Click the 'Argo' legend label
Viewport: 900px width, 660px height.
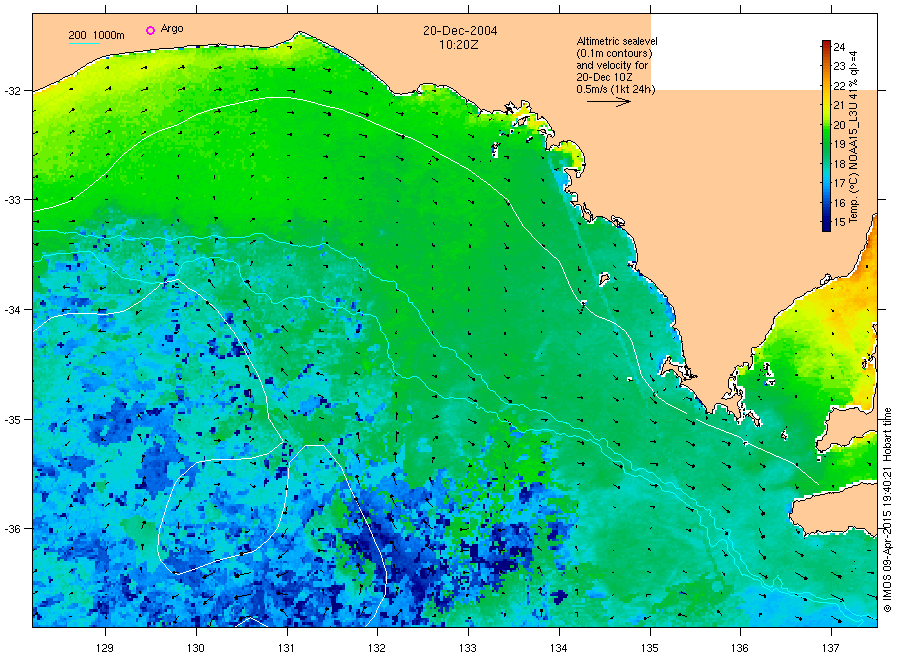pos(172,29)
